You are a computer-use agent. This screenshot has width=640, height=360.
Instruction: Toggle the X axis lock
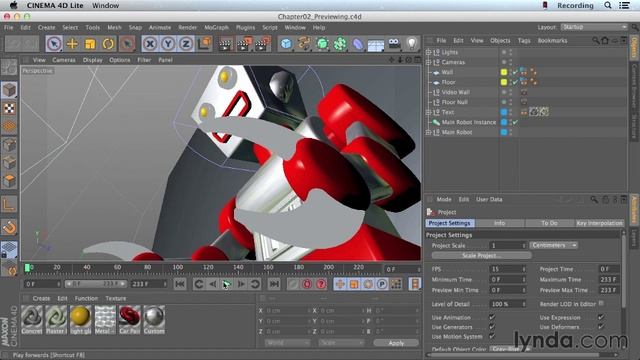tap(150, 44)
